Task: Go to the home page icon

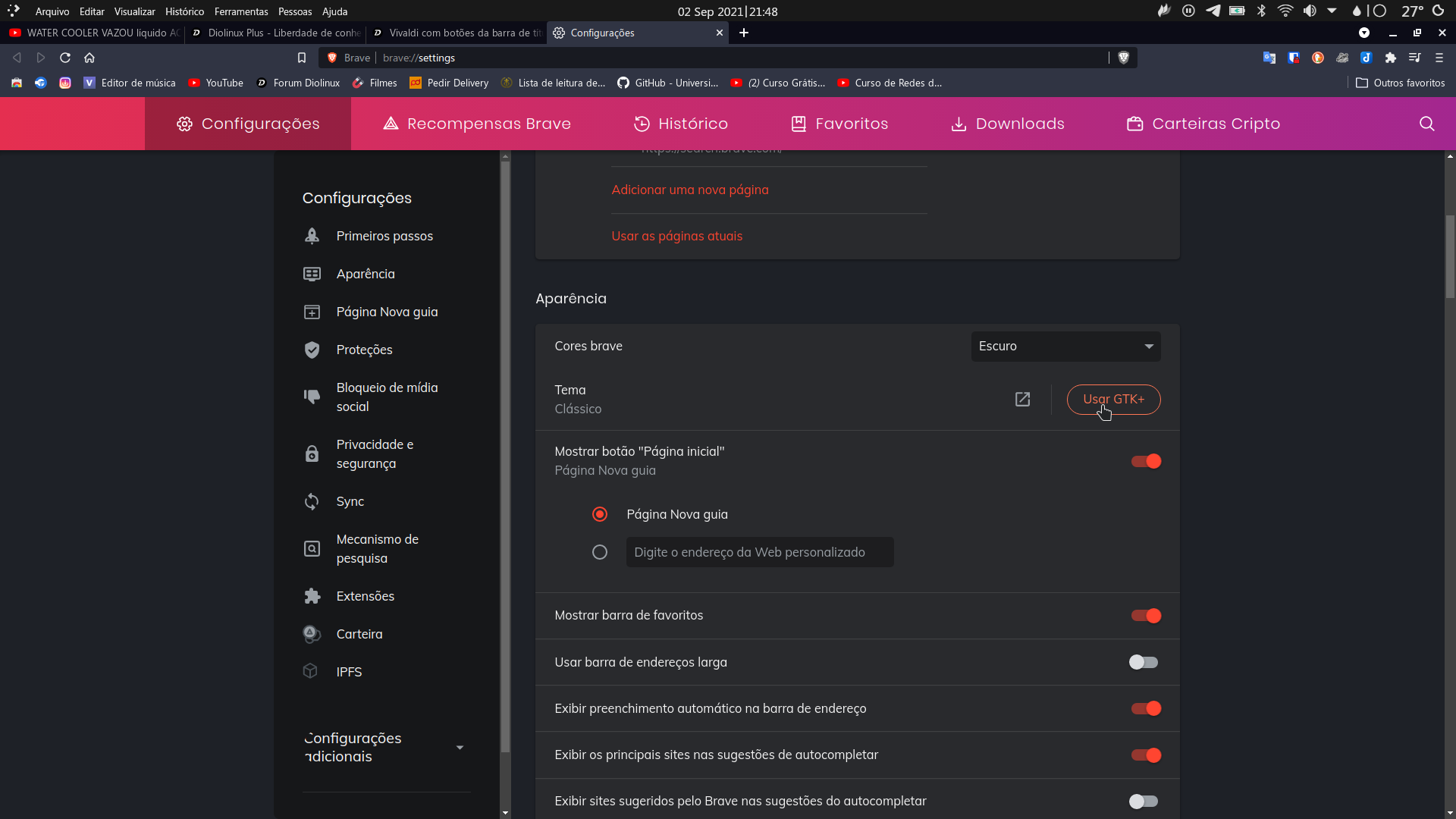Action: point(89,58)
